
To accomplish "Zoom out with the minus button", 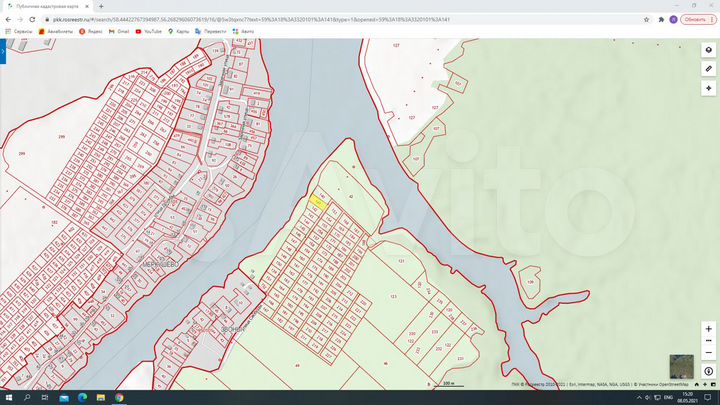I will coord(709,352).
